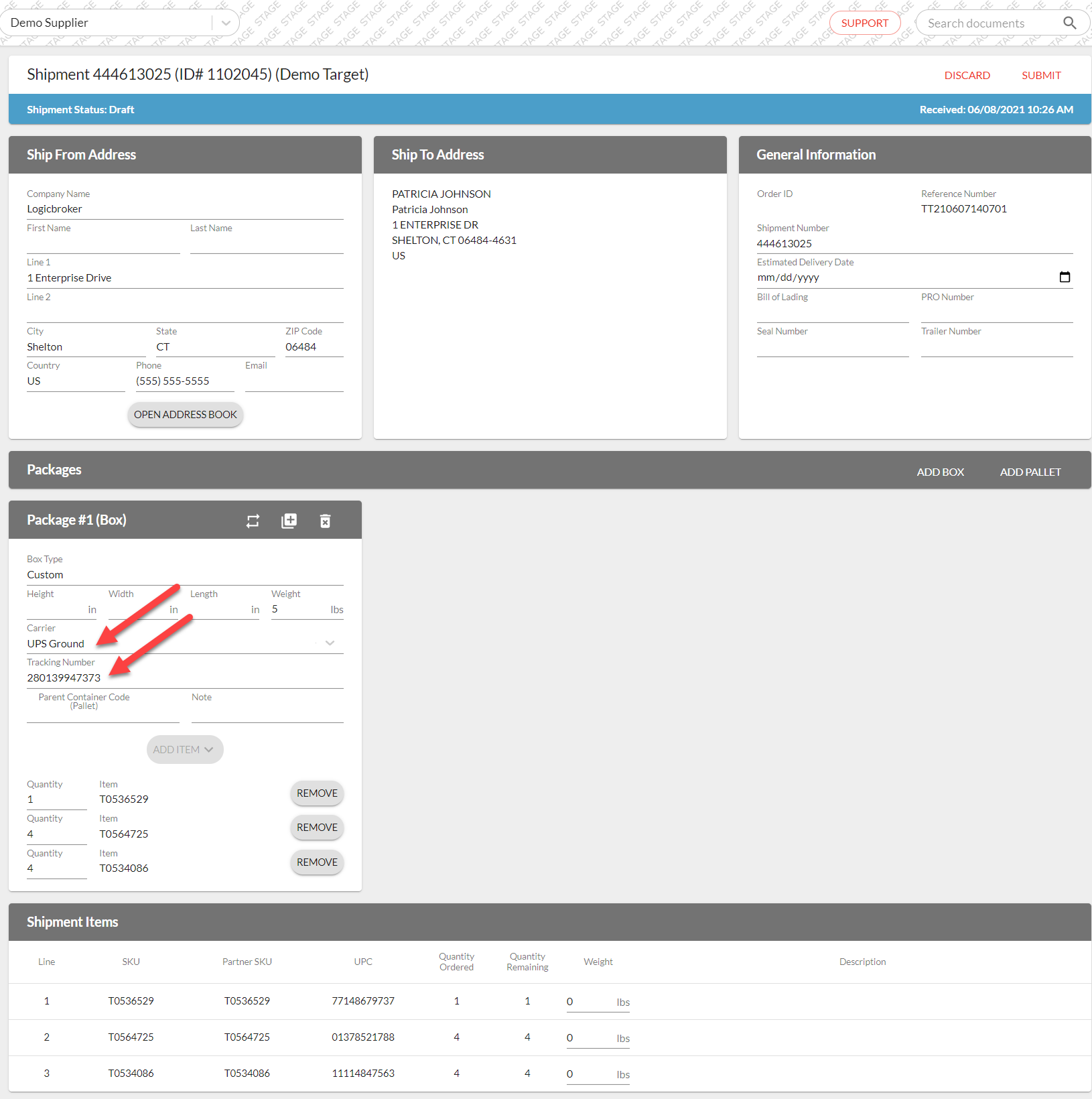Click Add Box in the Packages header
The width and height of the screenshot is (1092, 1099).
pos(940,472)
